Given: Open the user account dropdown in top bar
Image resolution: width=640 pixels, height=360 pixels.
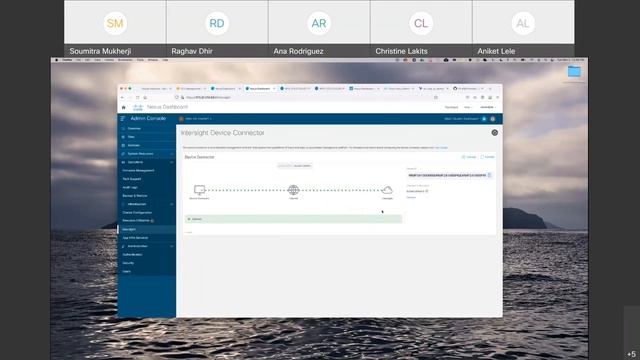Looking at the screenshot, I should (x=487, y=107).
